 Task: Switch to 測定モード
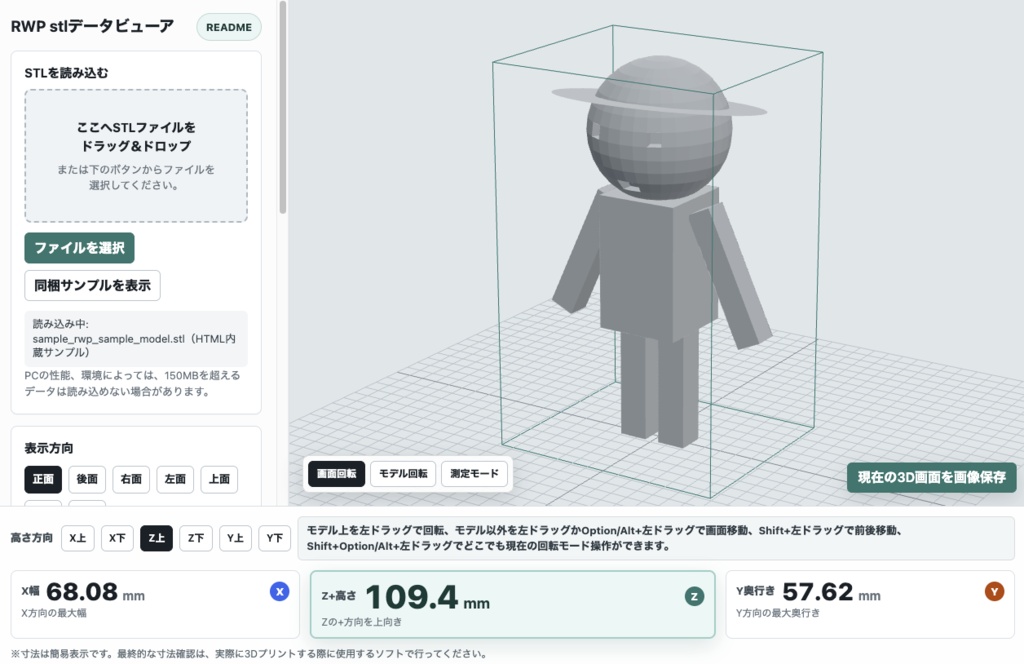coord(474,473)
